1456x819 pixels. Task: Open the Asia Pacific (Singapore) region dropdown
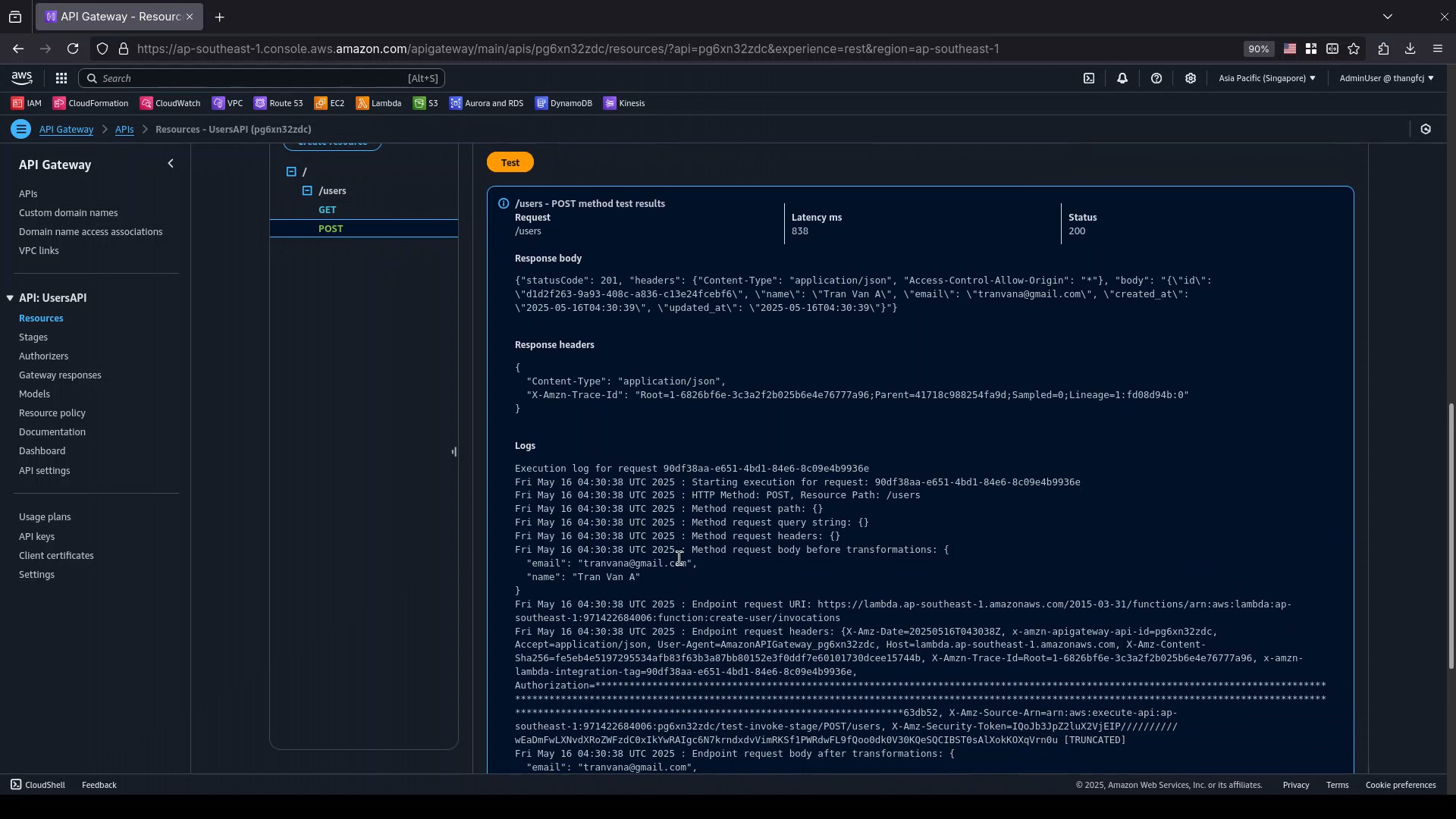1267,78
